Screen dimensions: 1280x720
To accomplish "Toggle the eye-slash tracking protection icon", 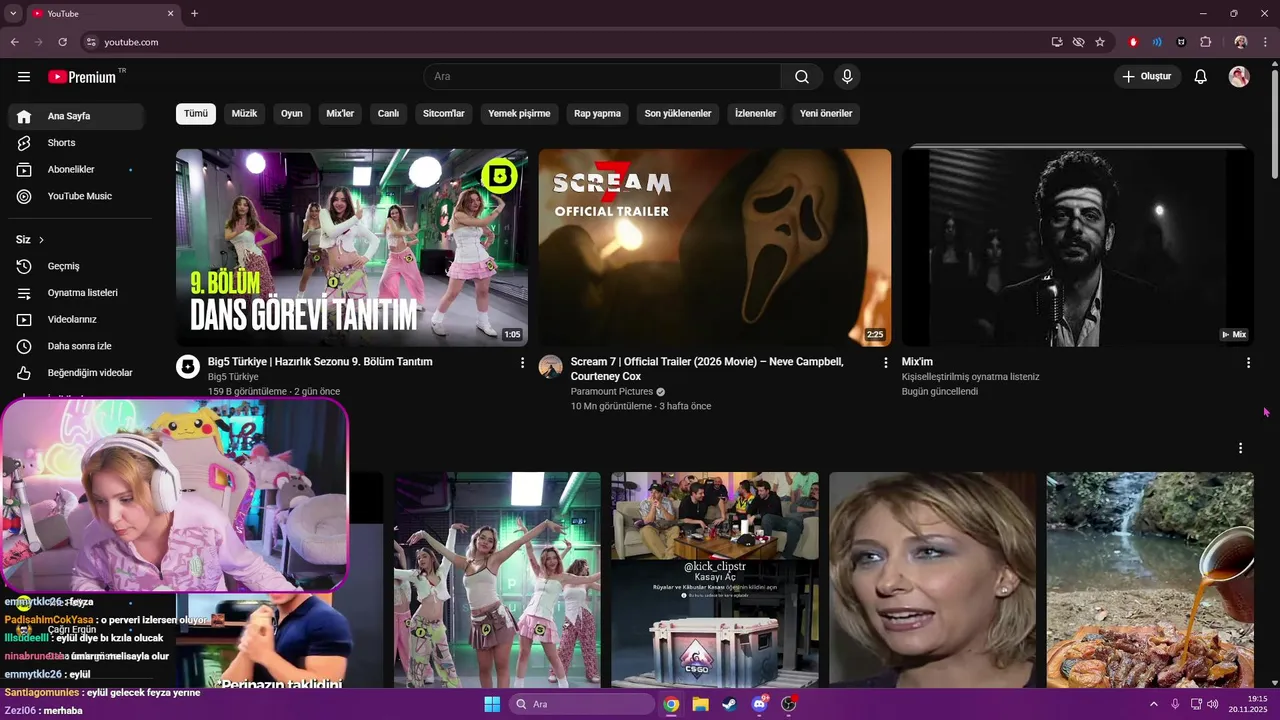I will (x=1078, y=42).
